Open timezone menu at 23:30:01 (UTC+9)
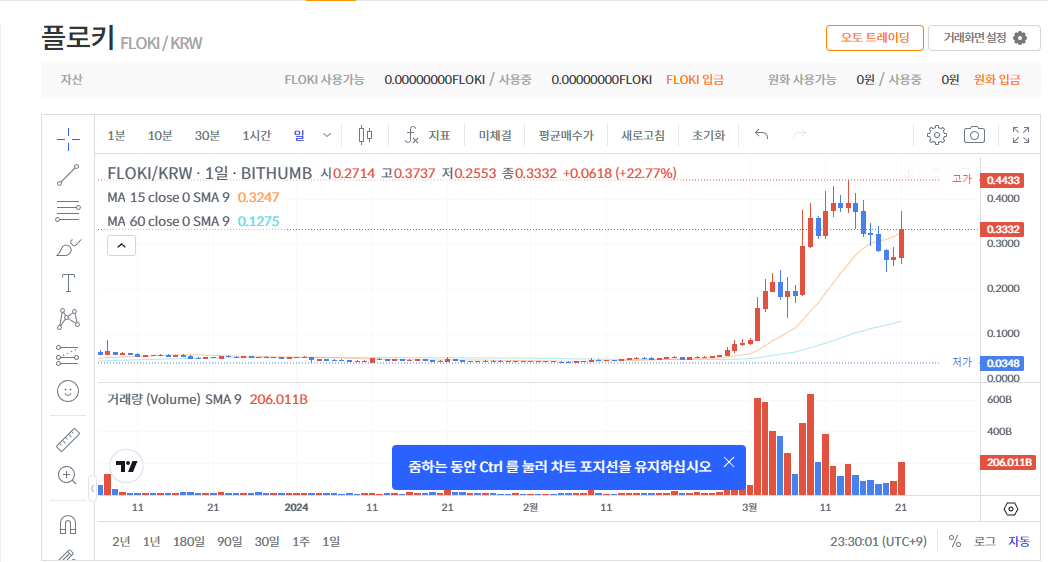 point(878,541)
